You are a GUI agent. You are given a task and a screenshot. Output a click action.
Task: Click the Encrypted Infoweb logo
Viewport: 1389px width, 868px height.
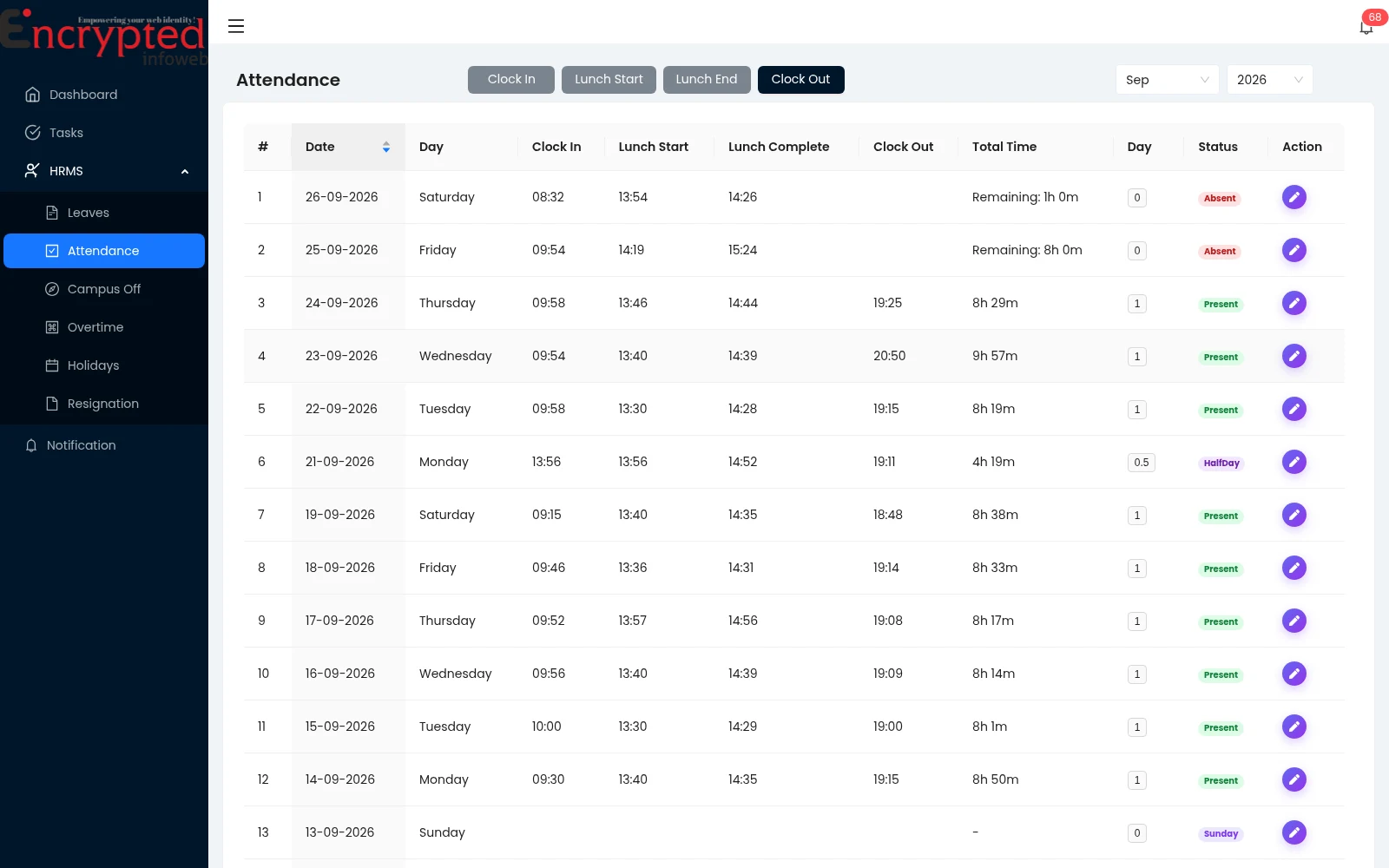click(x=103, y=36)
